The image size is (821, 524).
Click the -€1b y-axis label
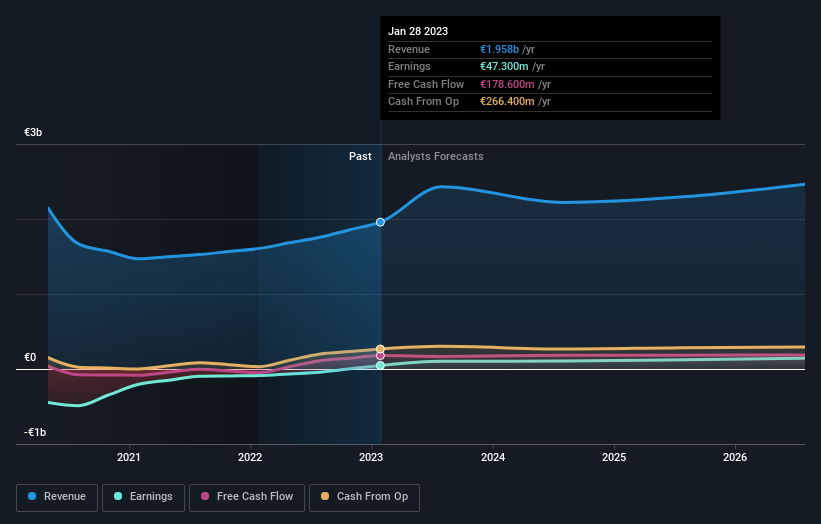[x=35, y=432]
